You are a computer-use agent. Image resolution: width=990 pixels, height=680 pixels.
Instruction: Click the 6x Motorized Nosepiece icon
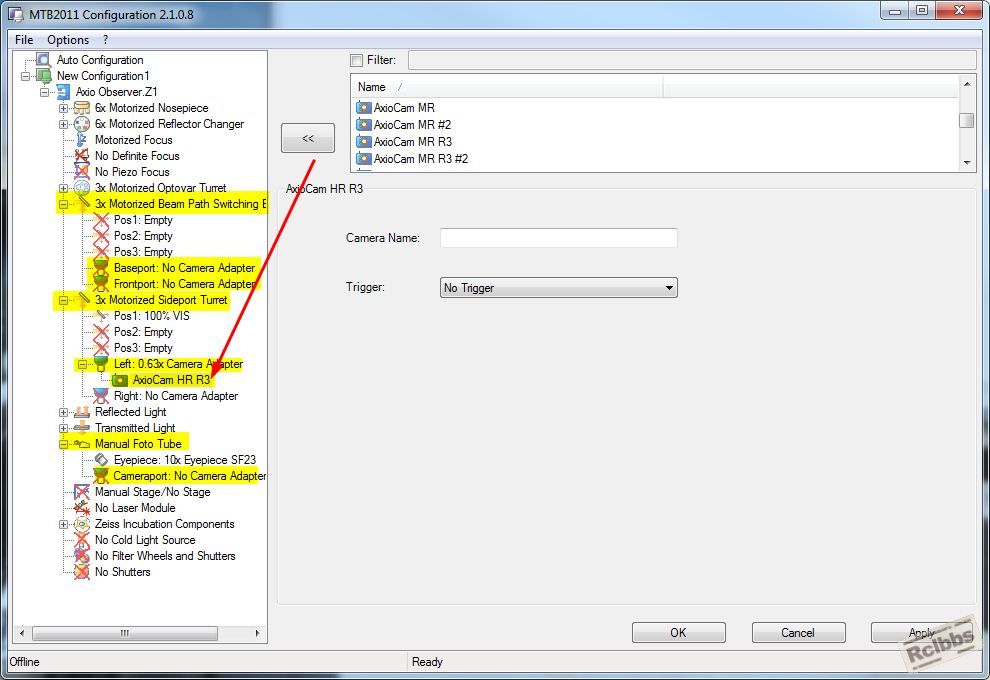click(81, 108)
